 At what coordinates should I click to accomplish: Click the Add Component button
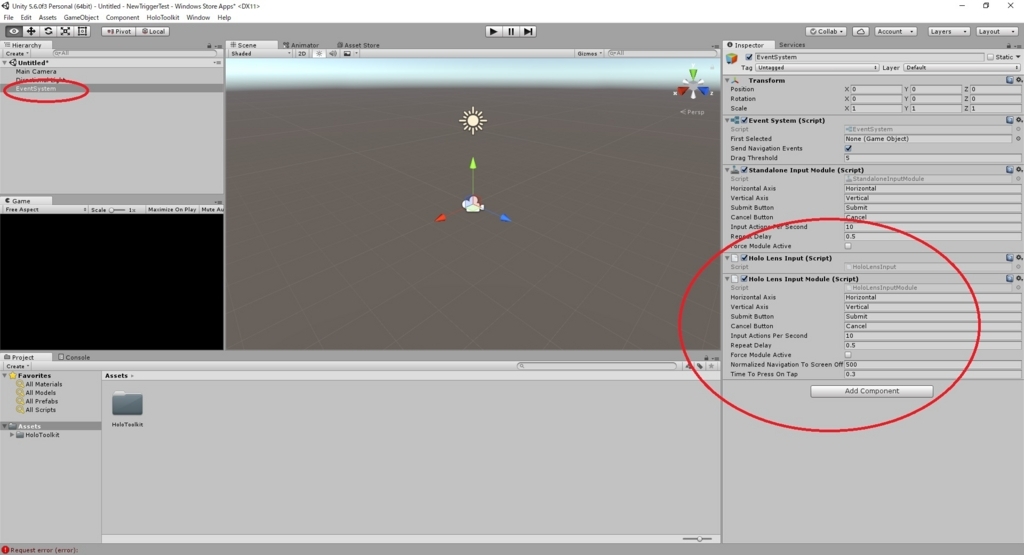coord(872,391)
